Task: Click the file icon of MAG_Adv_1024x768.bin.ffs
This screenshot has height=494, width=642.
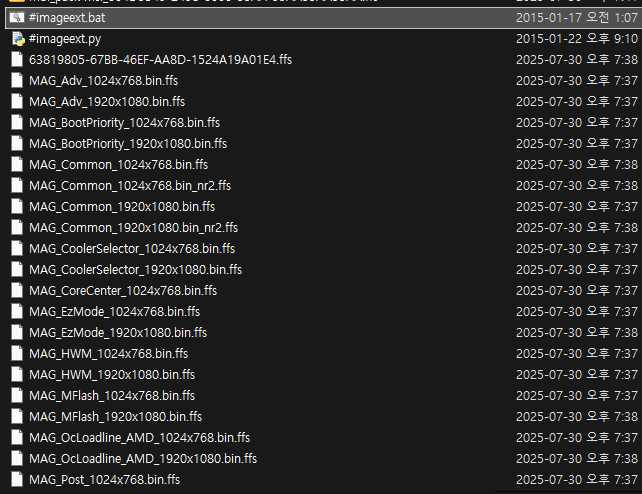Action: click(x=17, y=81)
